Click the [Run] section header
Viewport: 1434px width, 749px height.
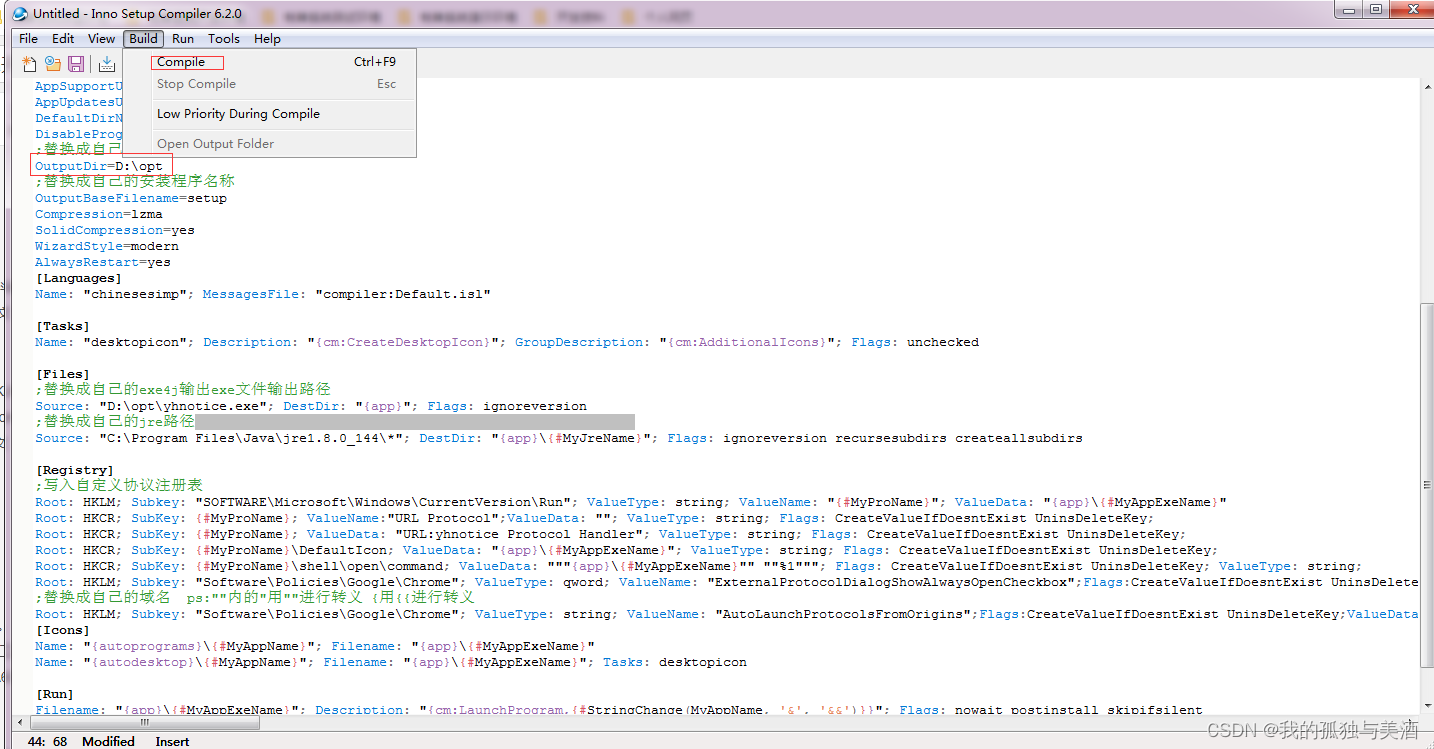click(55, 694)
